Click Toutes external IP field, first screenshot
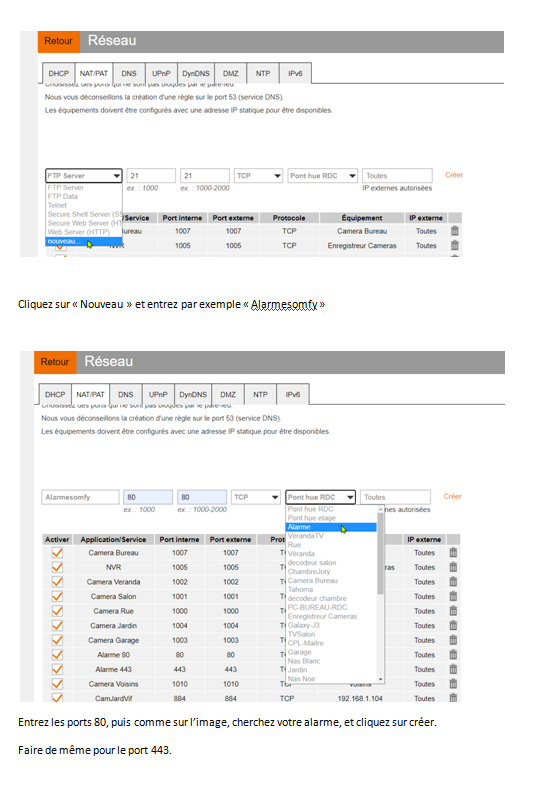The image size is (543, 790). (397, 176)
